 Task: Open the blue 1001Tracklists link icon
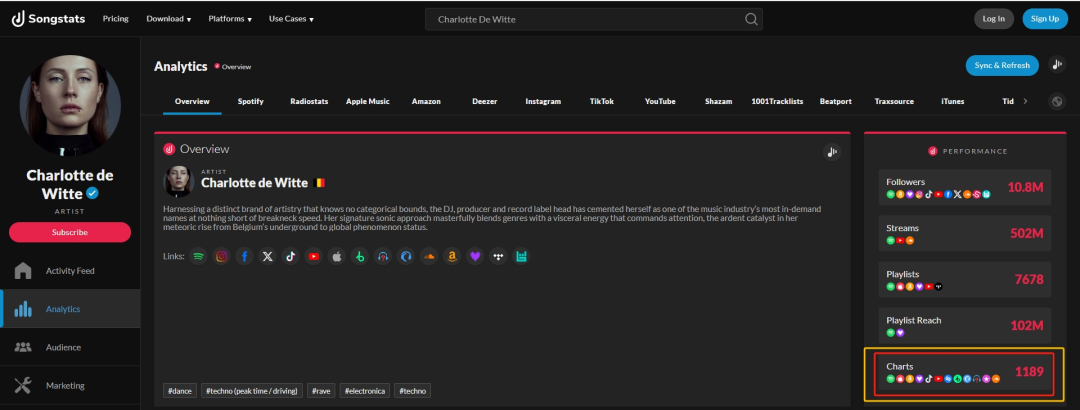coord(406,256)
